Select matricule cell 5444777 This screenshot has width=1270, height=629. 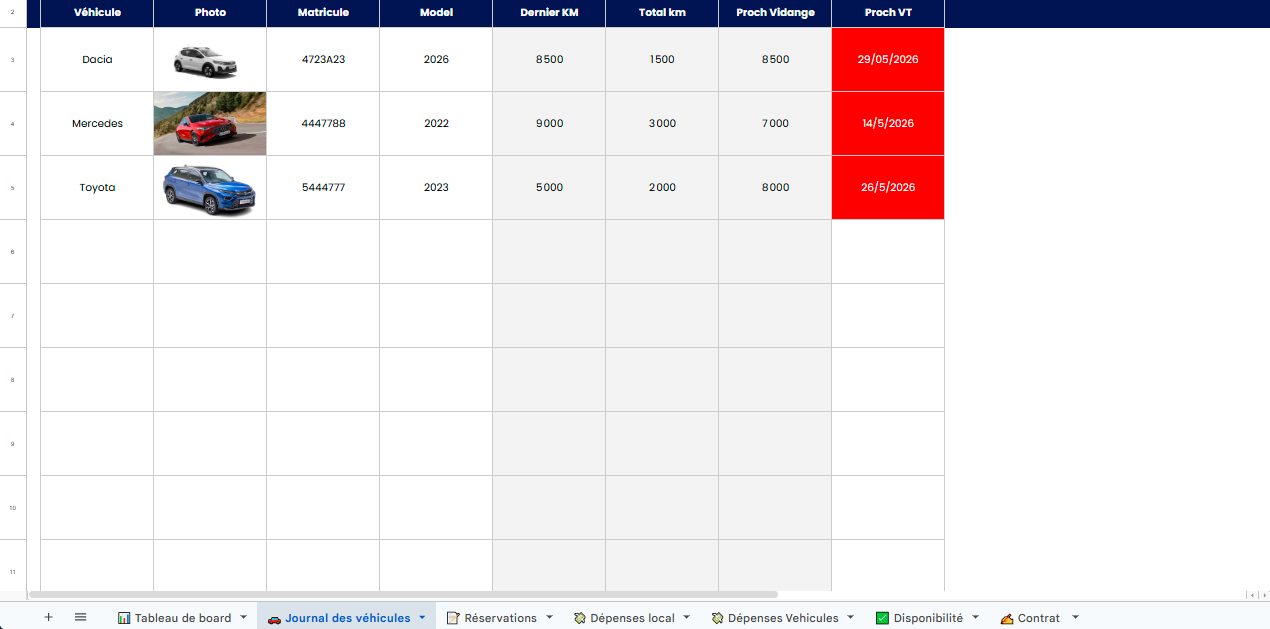[x=323, y=188]
